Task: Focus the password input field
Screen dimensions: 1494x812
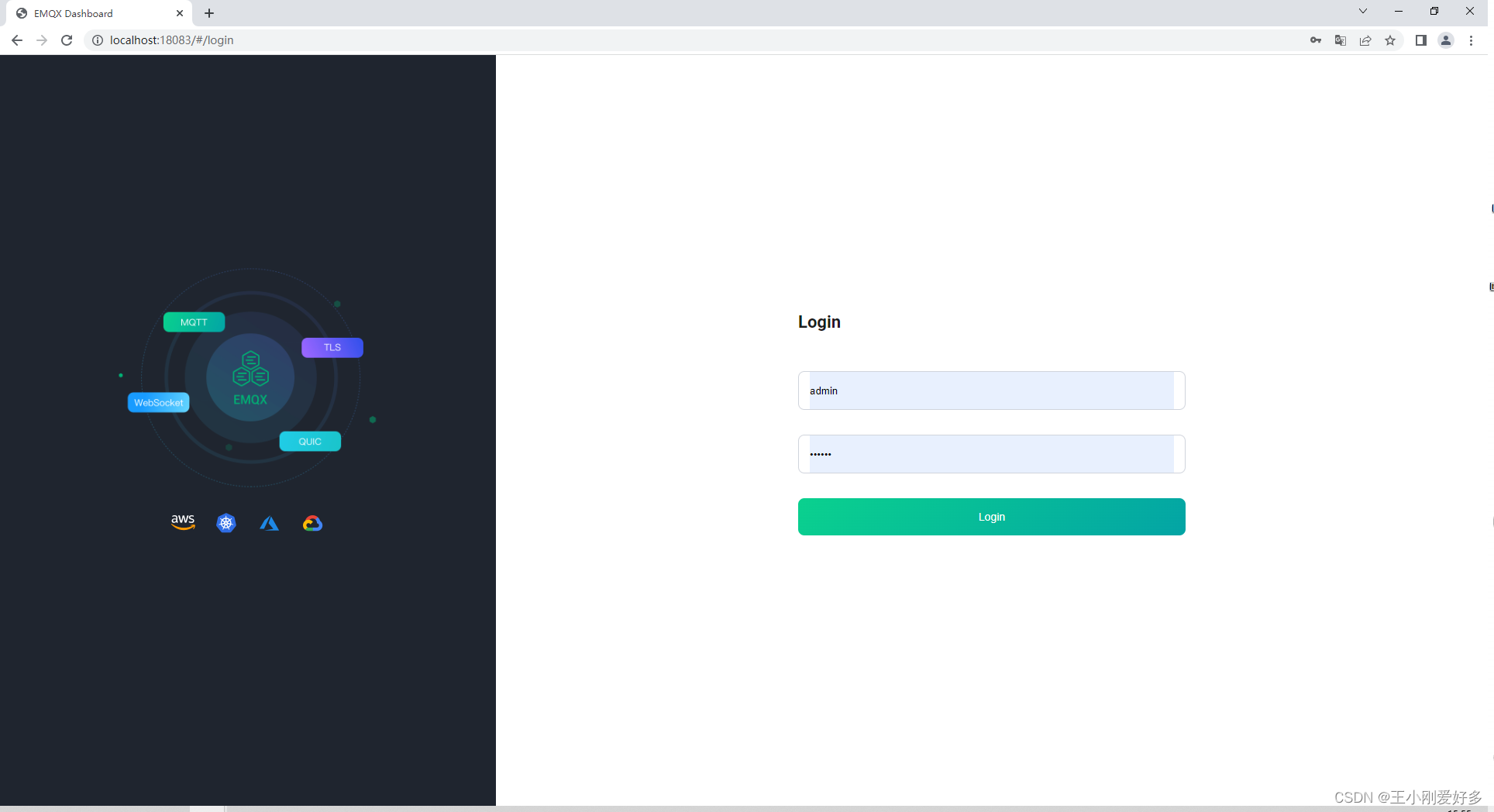Action: [x=991, y=454]
